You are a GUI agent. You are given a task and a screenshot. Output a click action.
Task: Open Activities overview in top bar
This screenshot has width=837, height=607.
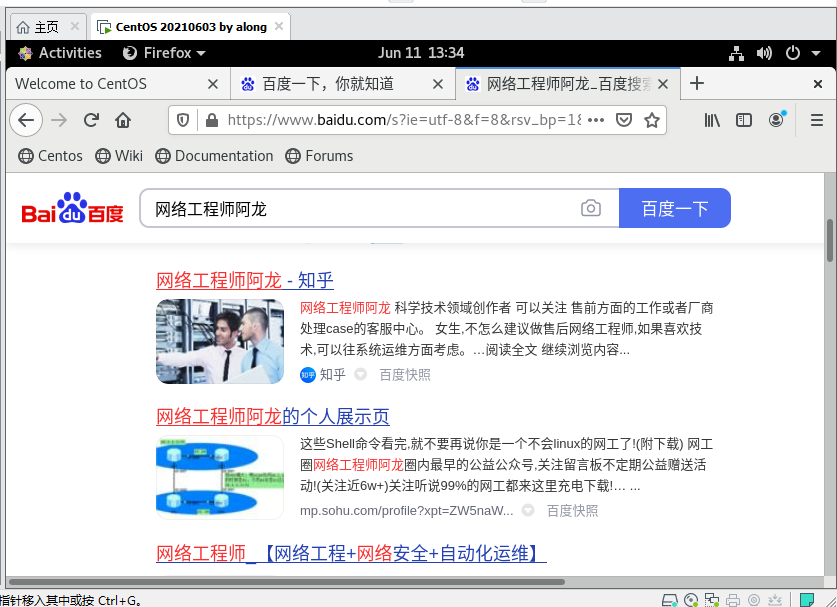(60, 53)
